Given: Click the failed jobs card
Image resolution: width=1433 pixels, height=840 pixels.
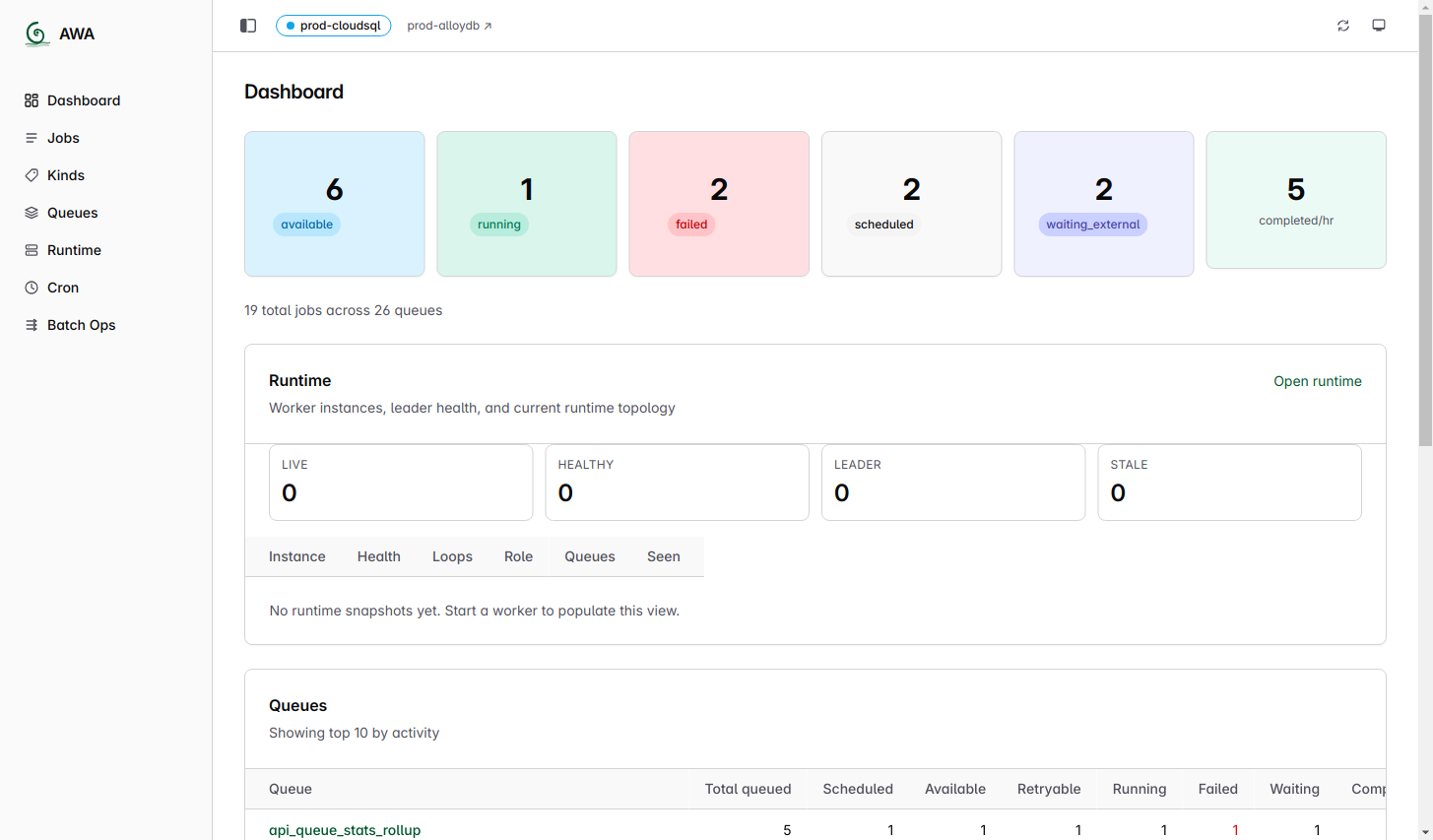Looking at the screenshot, I should click(719, 204).
